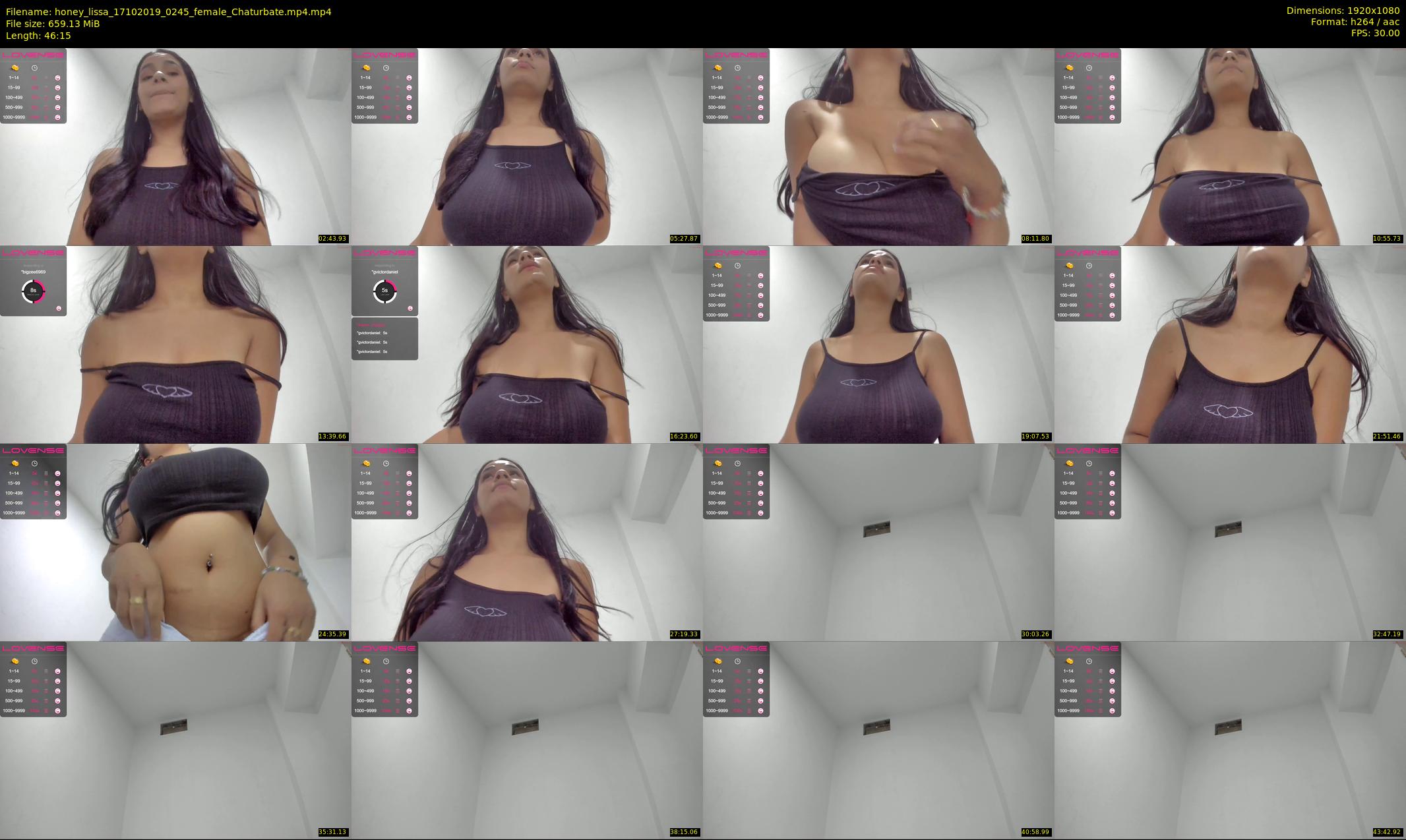The image size is (1406, 840).
Task: Click the Lovense logo in the 10:55 frame
Action: point(1087,55)
